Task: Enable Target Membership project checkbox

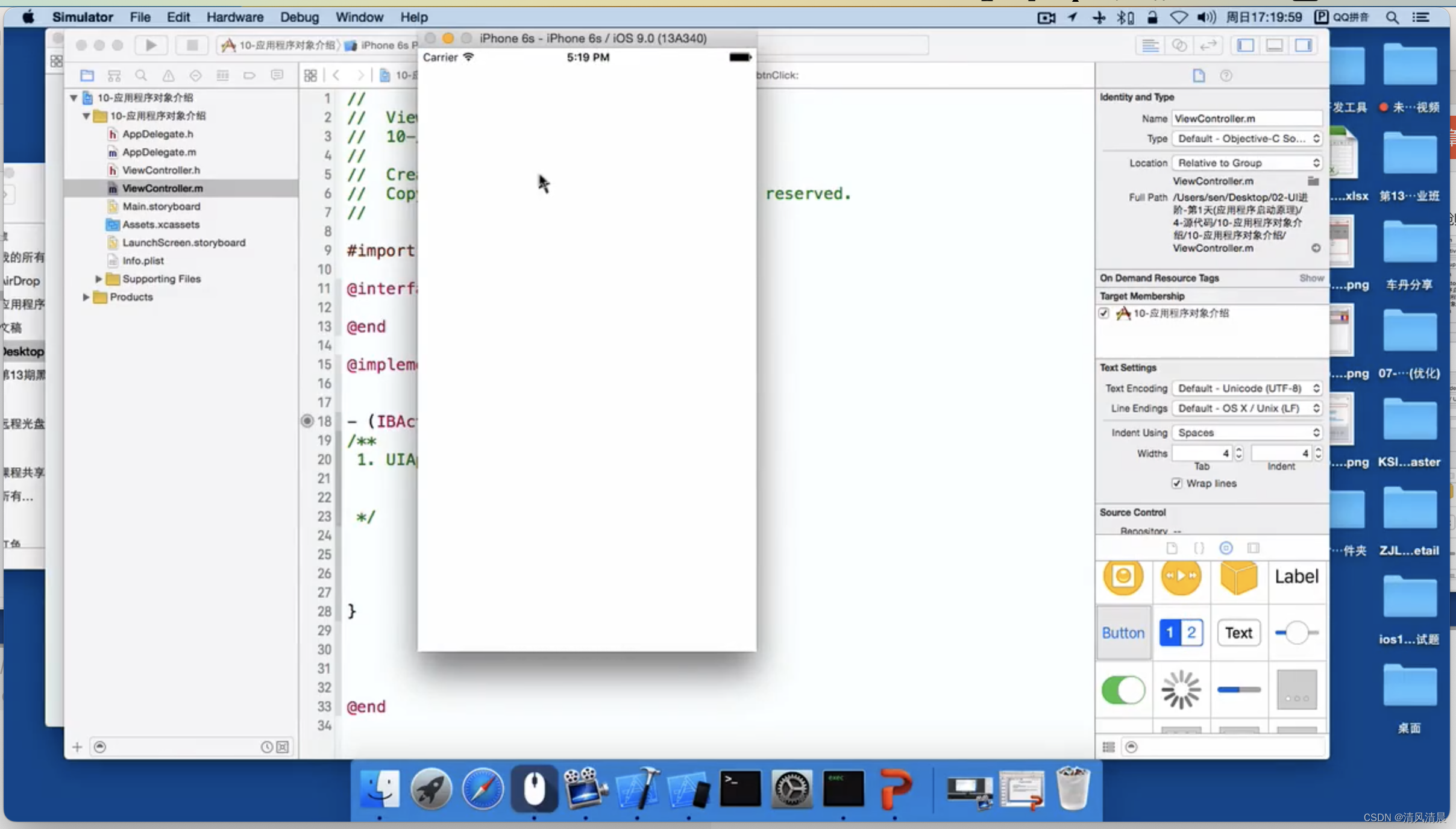Action: tap(1105, 312)
